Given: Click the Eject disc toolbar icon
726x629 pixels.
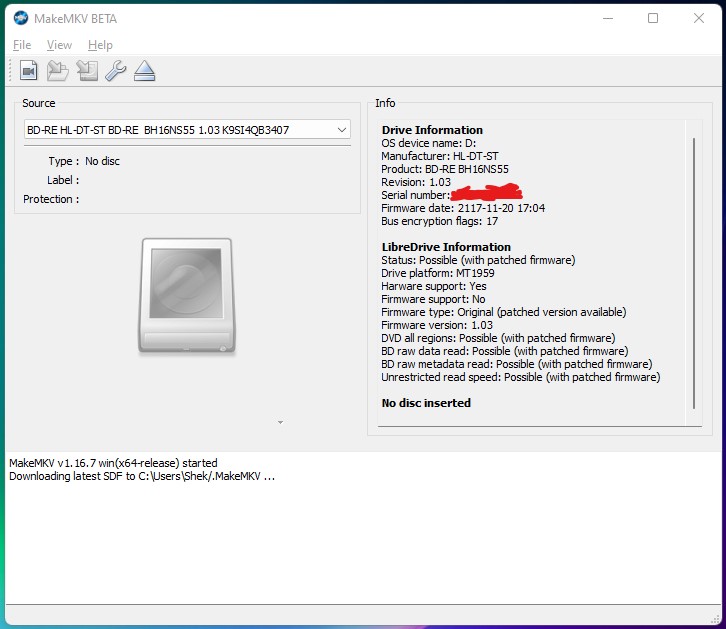Looking at the screenshot, I should point(144,71).
